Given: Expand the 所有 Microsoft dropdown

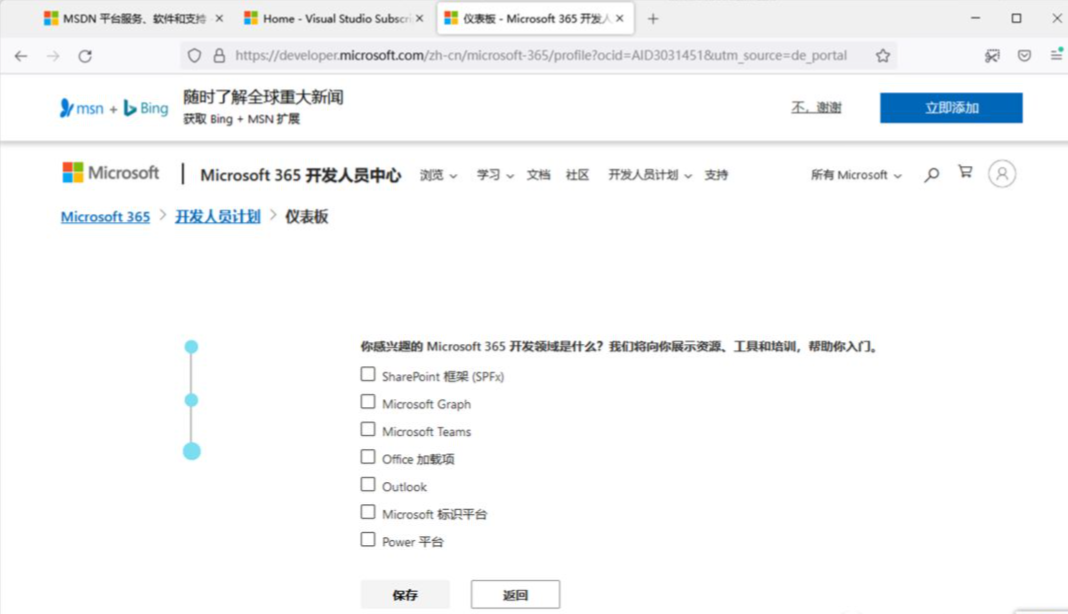Looking at the screenshot, I should coord(855,175).
